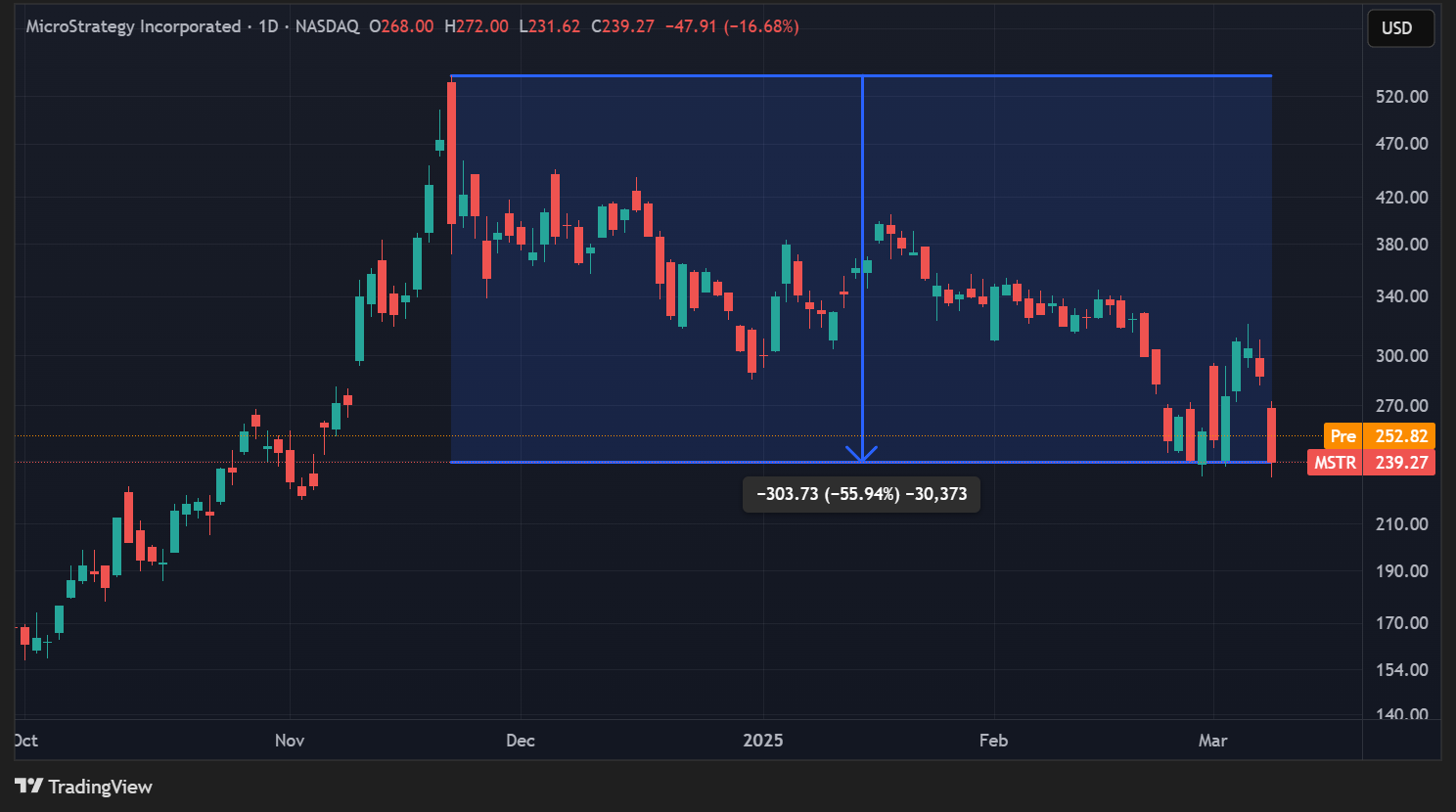Click the blue measurement arrowhead pointing down

[862, 454]
